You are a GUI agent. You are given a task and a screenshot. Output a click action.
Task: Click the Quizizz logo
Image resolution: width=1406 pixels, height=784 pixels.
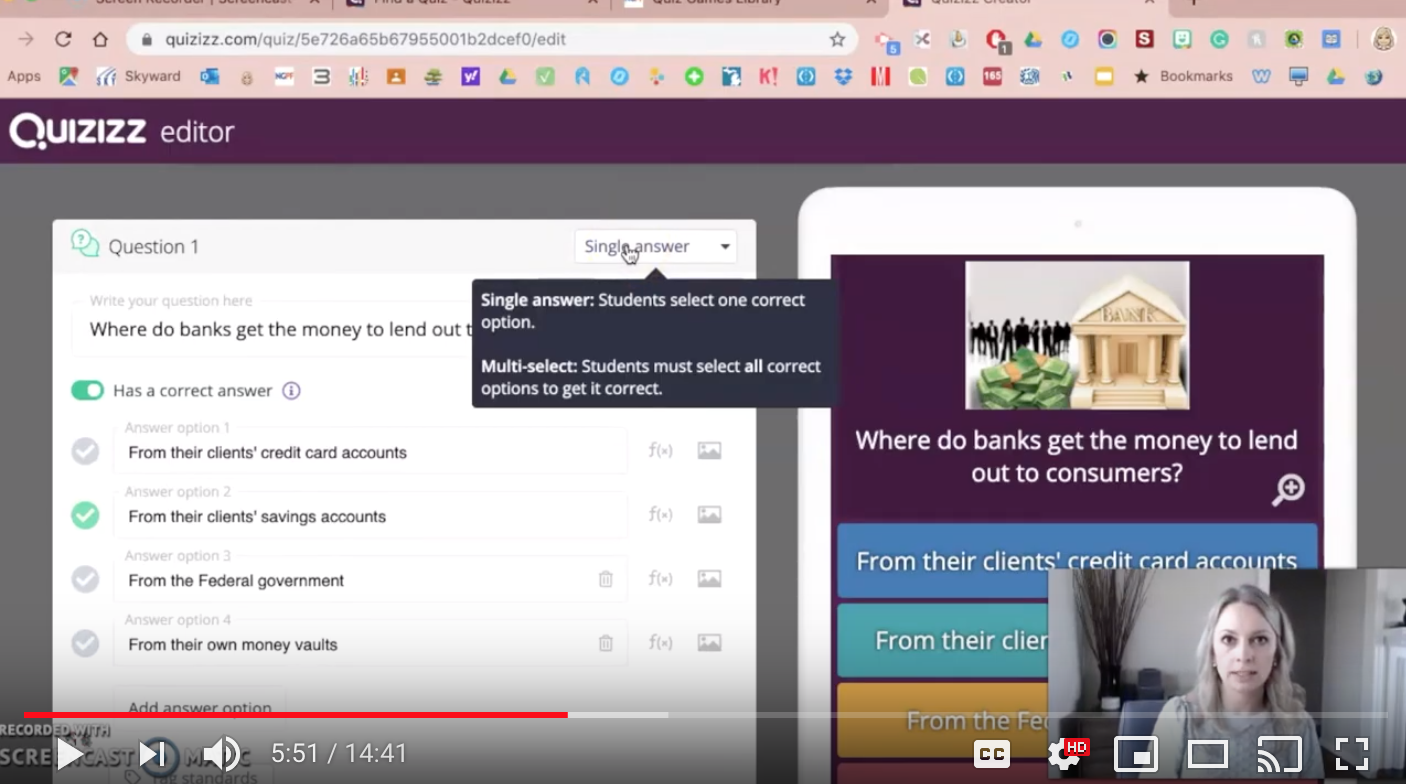78,131
